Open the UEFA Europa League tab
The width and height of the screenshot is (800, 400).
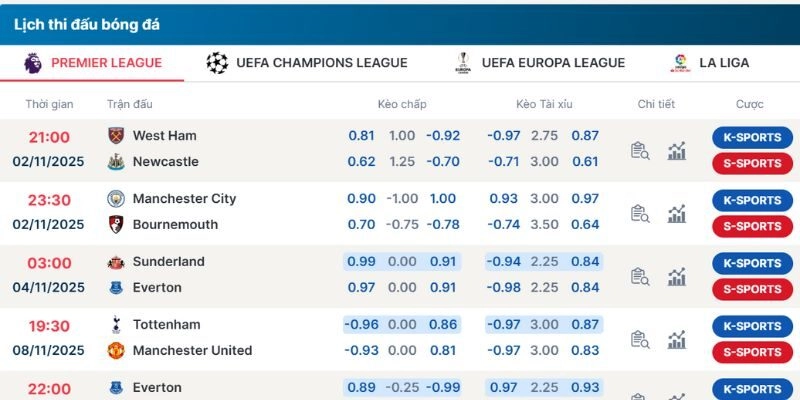point(539,63)
